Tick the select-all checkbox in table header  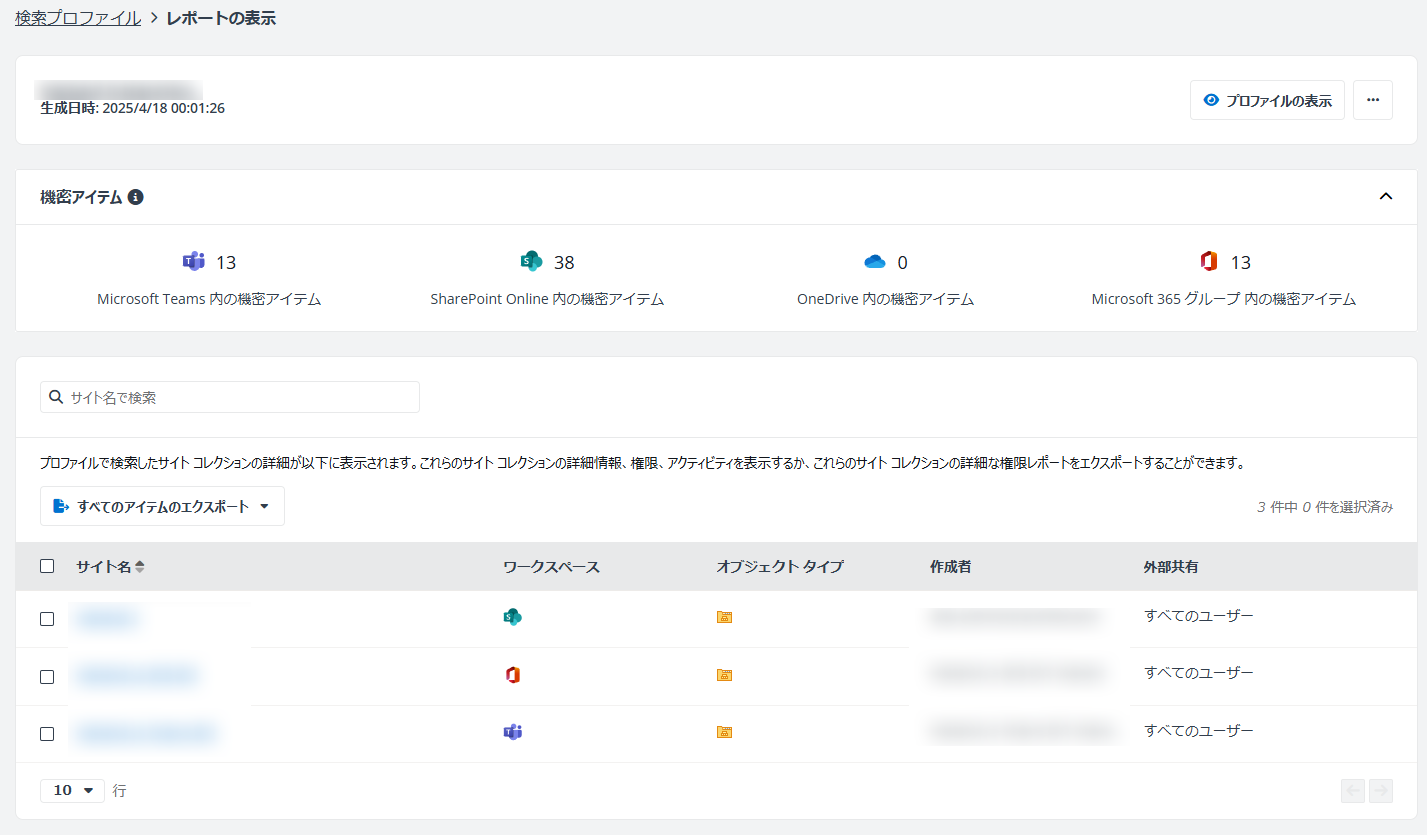[x=47, y=566]
